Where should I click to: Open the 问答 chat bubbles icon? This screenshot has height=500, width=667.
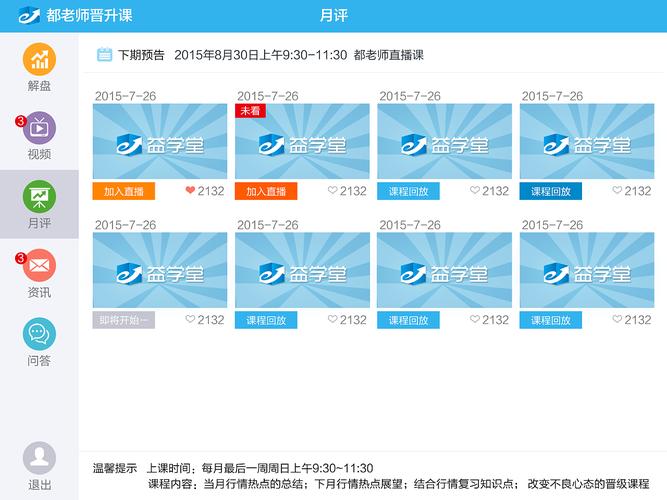tap(39, 334)
